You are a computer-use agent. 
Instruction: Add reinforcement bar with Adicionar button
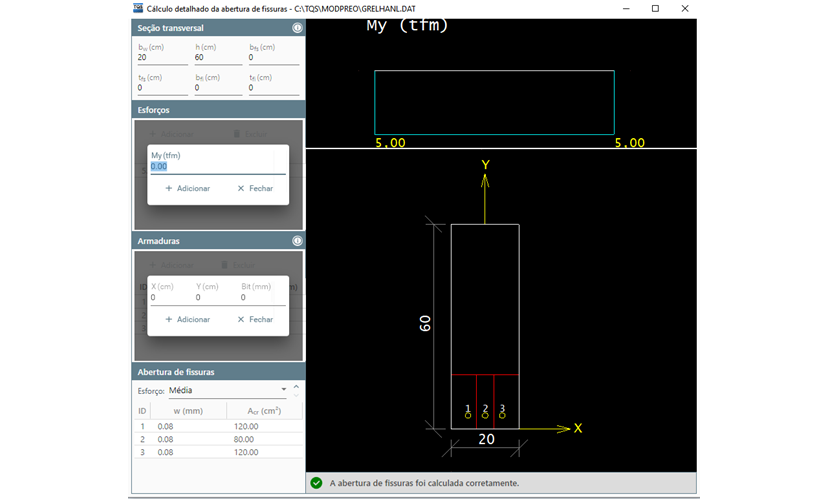pos(187,319)
